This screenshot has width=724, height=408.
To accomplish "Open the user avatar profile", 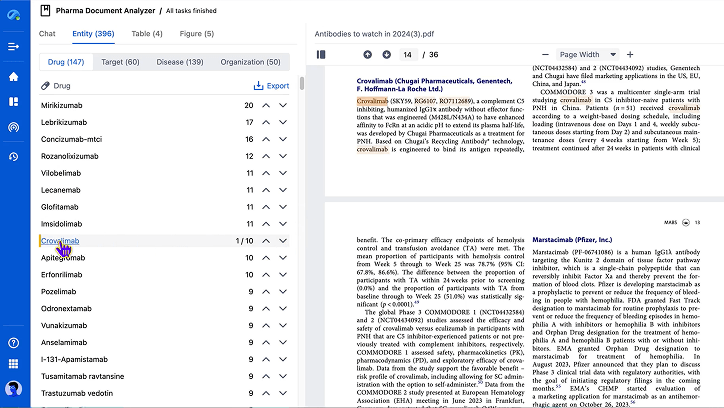I will [x=13, y=389].
